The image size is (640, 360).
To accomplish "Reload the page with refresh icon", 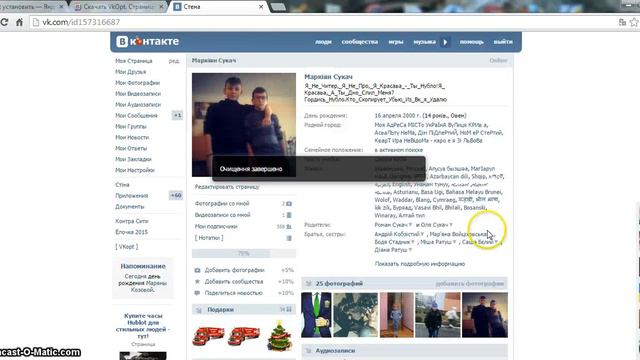I will 4,22.
